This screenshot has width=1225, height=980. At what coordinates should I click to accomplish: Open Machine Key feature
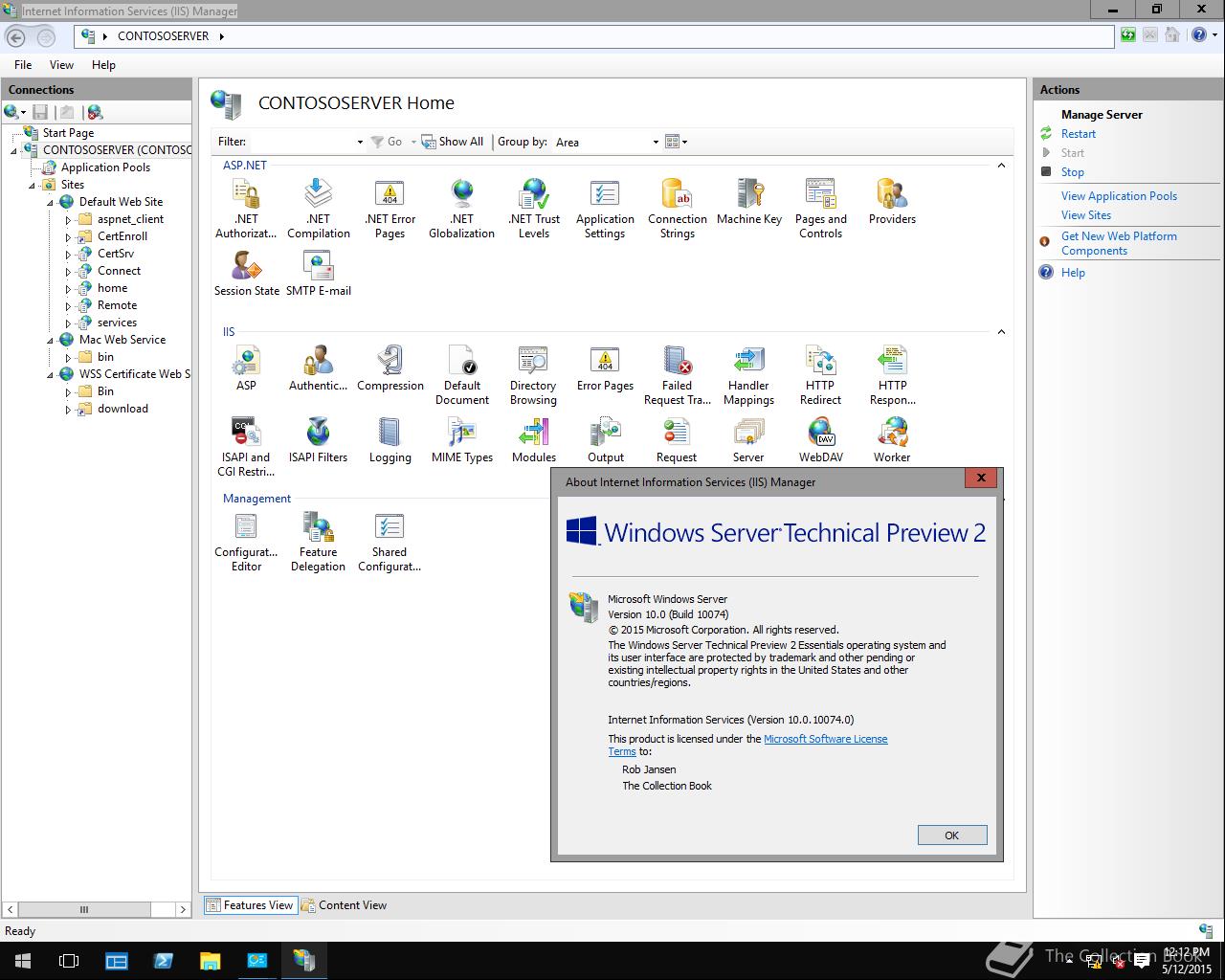(x=749, y=202)
